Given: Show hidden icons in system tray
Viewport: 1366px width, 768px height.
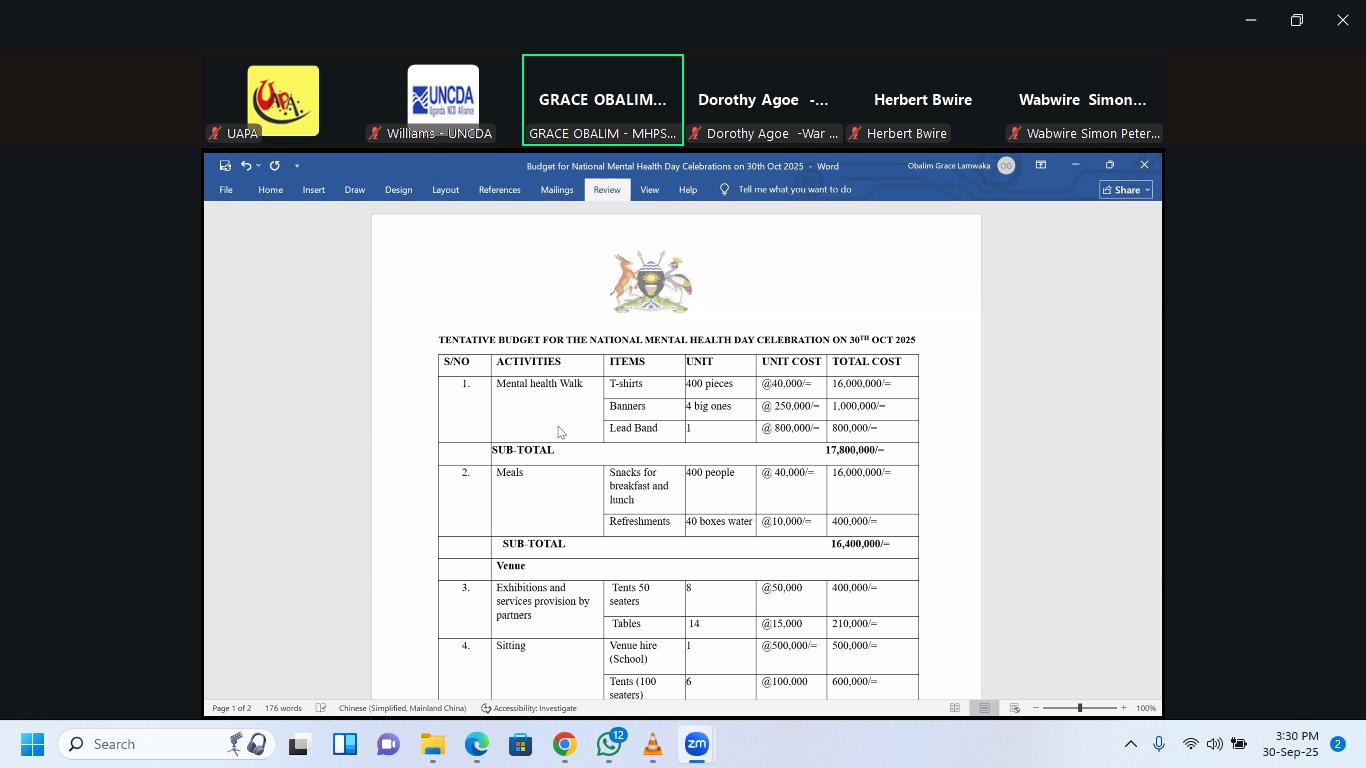Looking at the screenshot, I should click(1131, 744).
